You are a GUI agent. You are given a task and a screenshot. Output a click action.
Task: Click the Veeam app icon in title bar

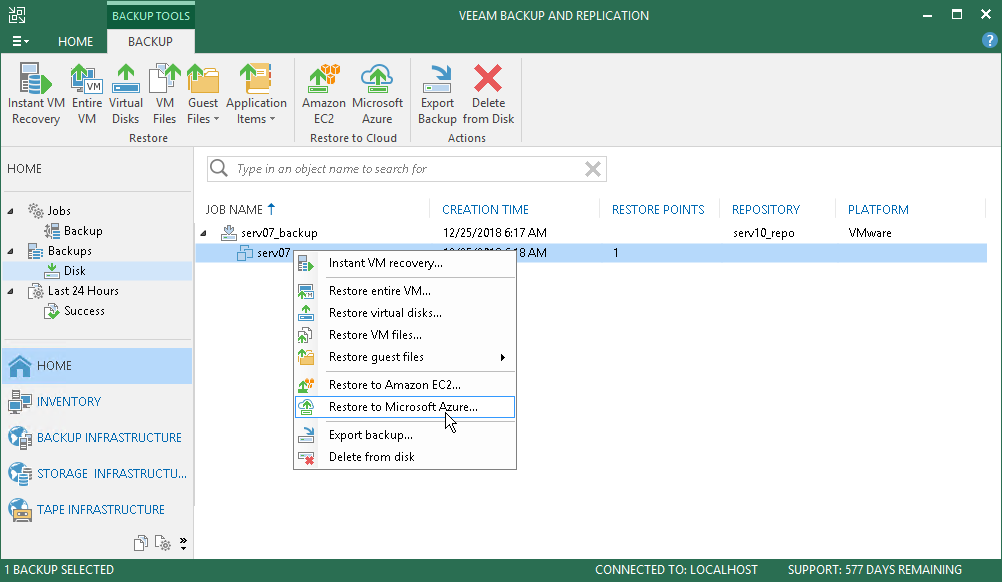tap(17, 15)
